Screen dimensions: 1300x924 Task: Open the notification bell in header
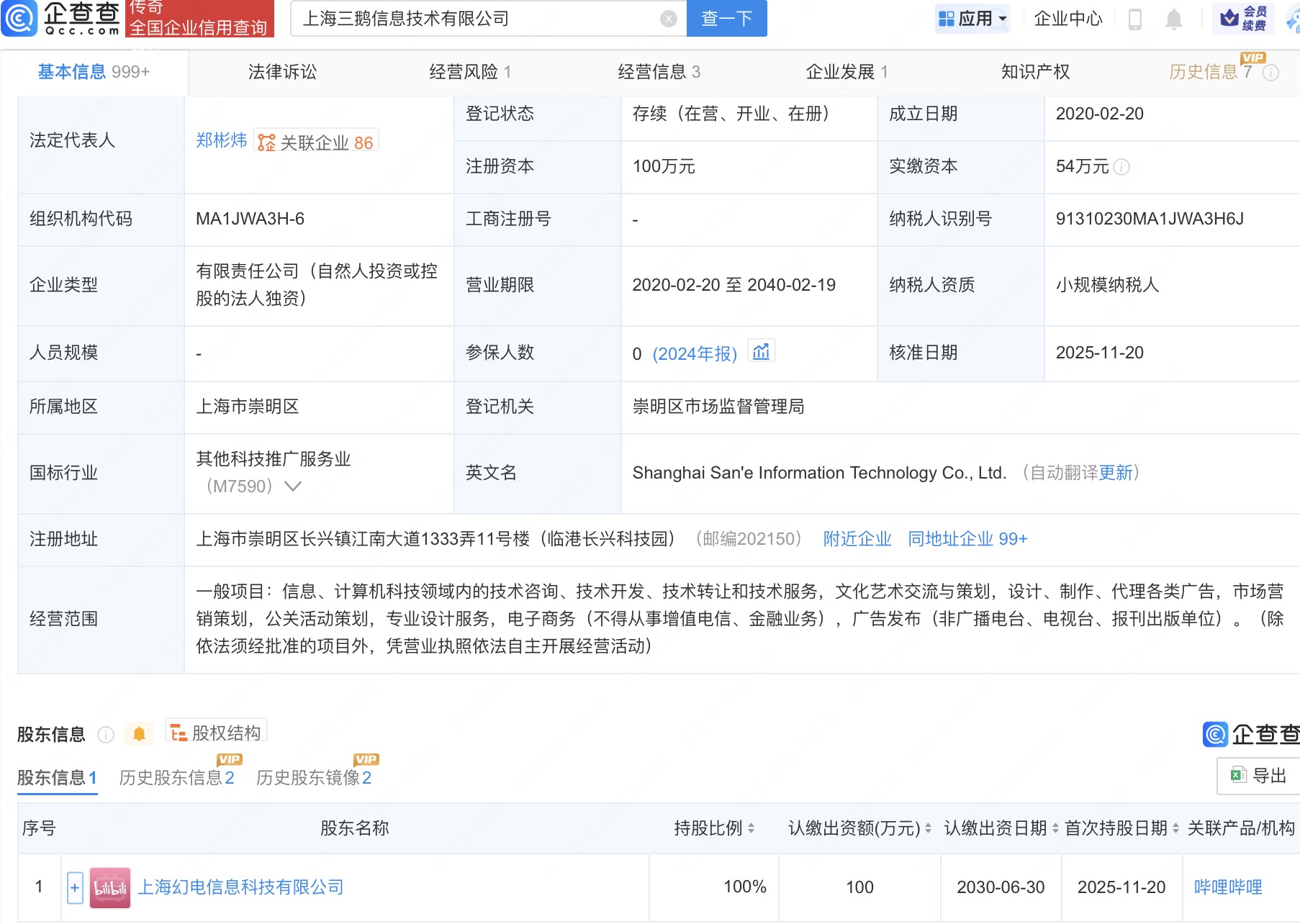(x=1173, y=19)
